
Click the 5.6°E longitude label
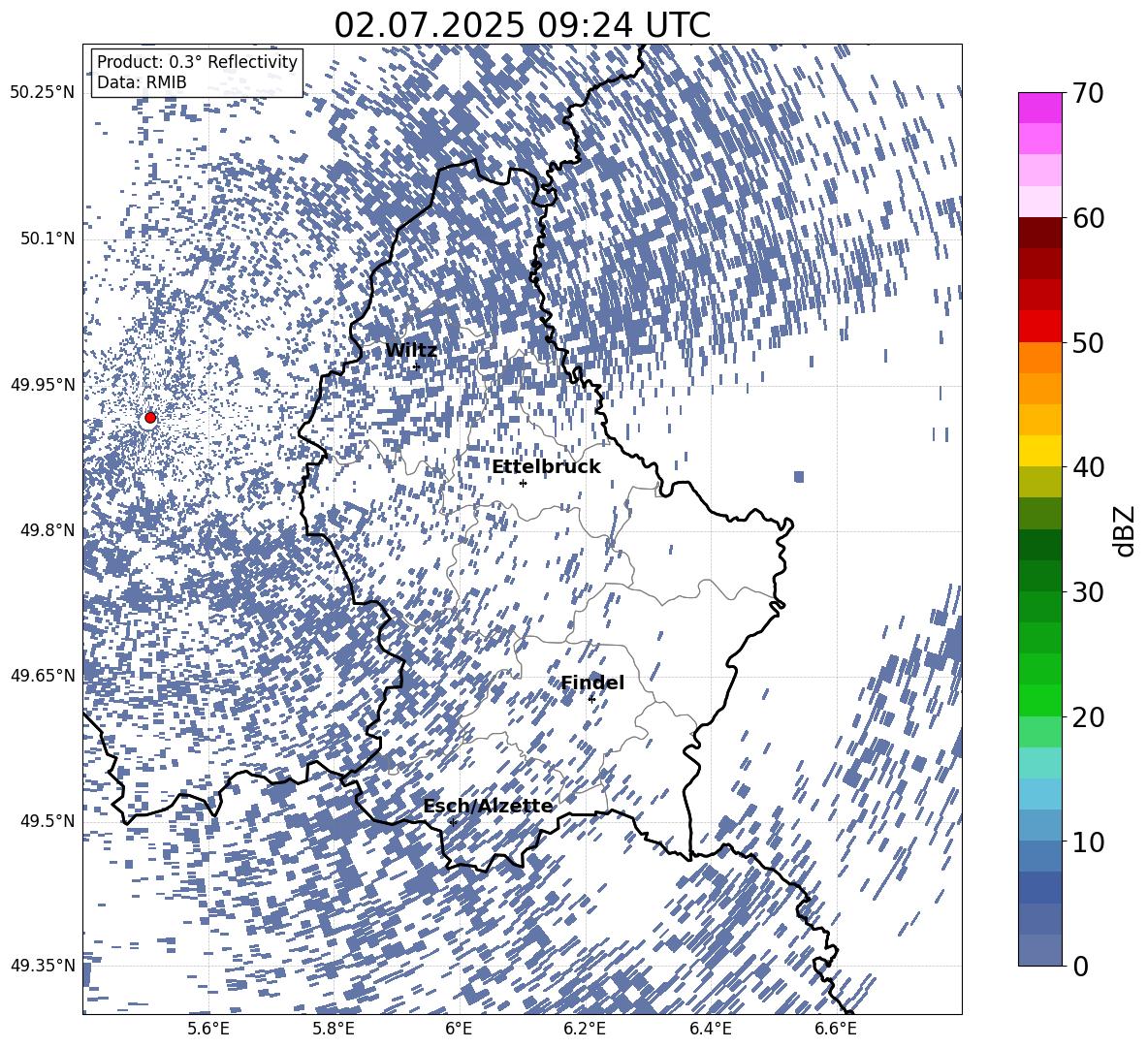tap(208, 1029)
